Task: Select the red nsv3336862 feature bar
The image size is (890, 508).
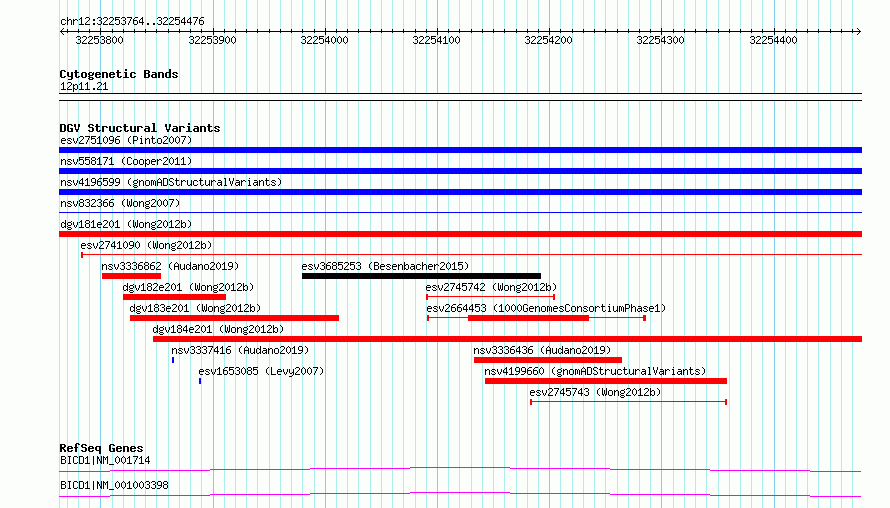Action: pyautogui.click(x=131, y=276)
